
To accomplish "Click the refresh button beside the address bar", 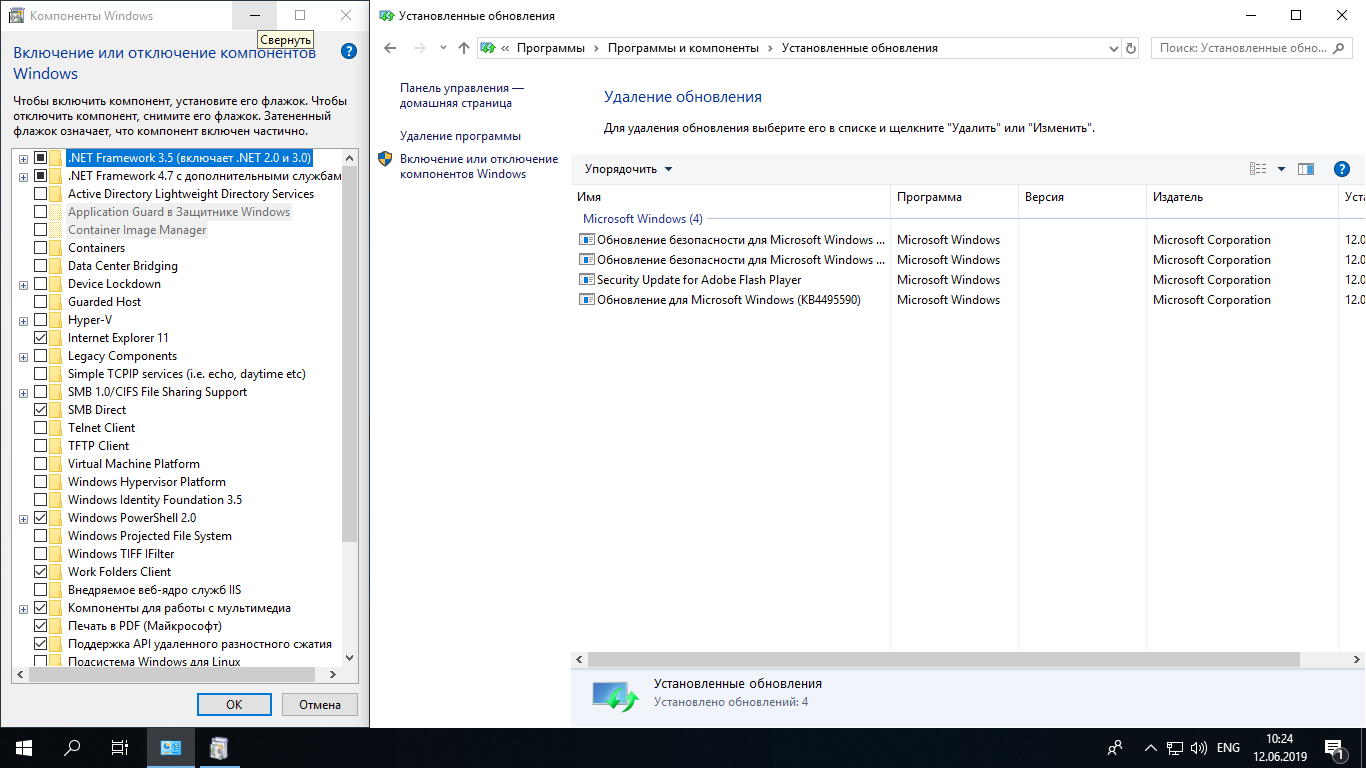I will coord(1131,48).
